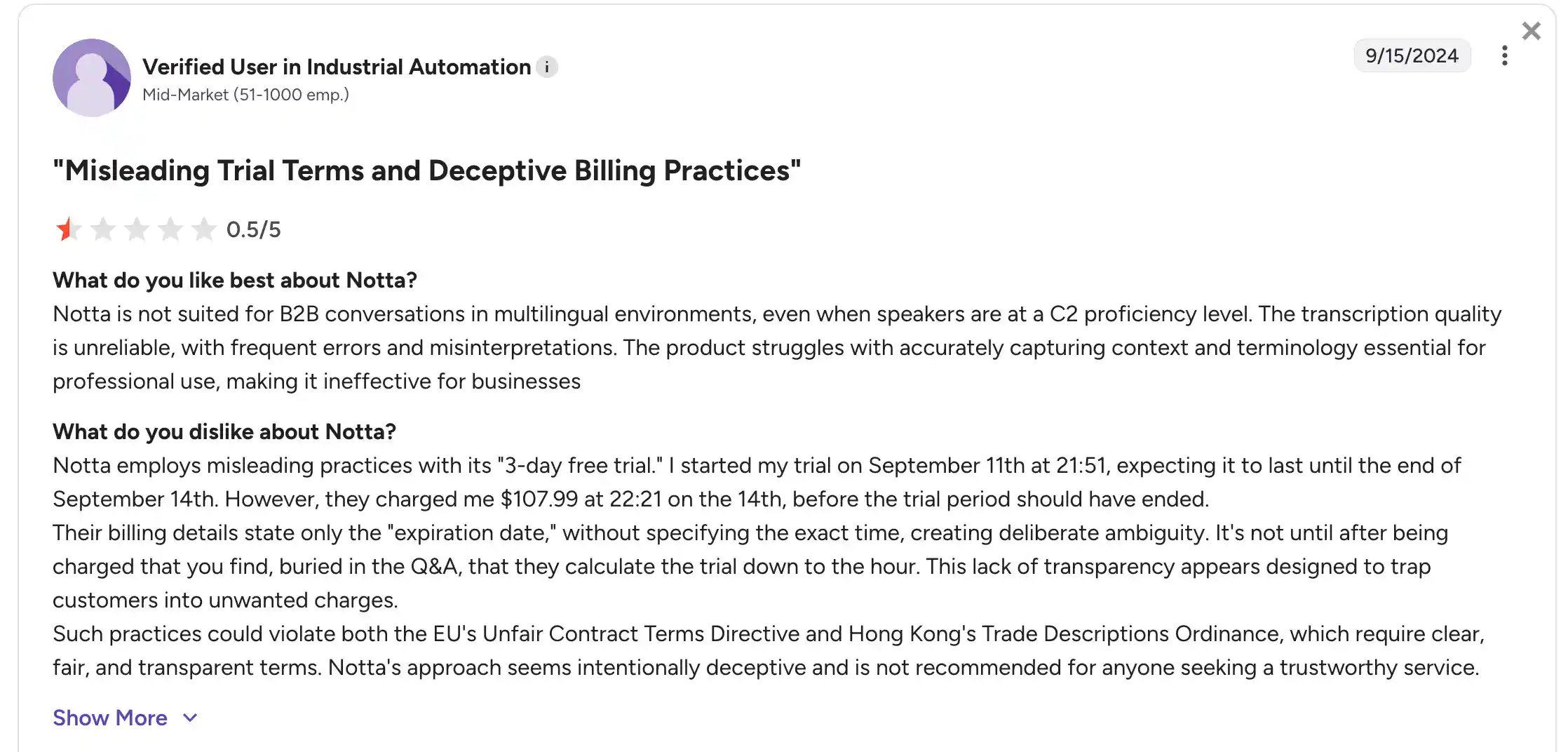The width and height of the screenshot is (1568, 752).
Task: Select the half-filled red first star
Action: point(69,229)
